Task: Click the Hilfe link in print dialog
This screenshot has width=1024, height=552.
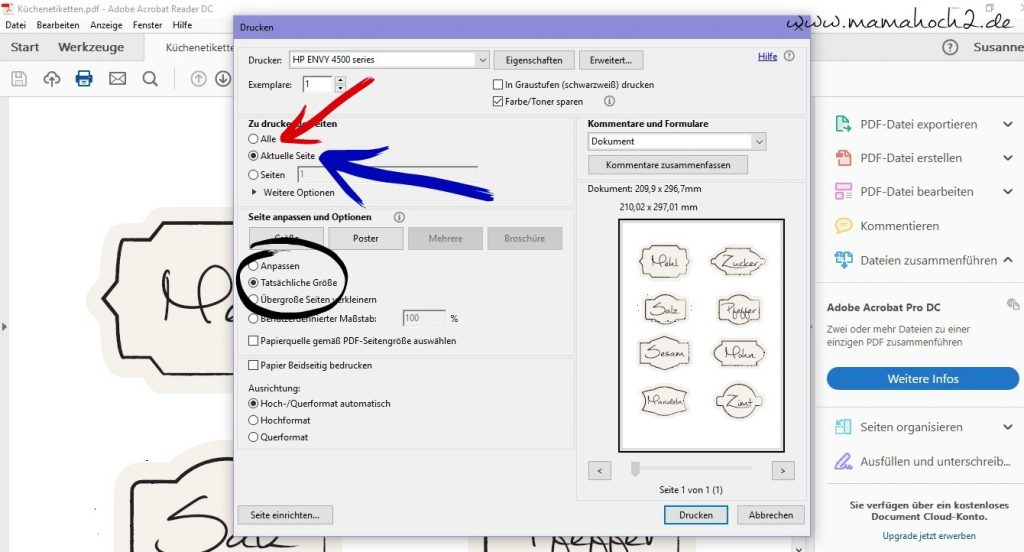Action: point(767,56)
